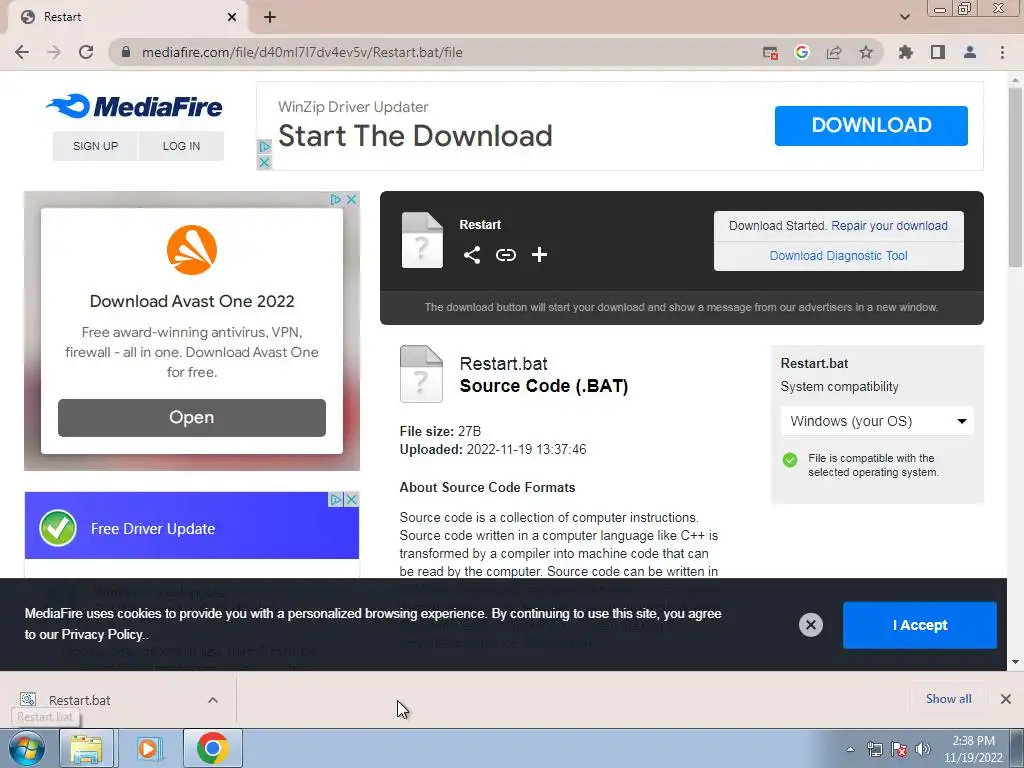1024x768 pixels.
Task: Open the Google icon in address bar
Action: click(x=802, y=52)
